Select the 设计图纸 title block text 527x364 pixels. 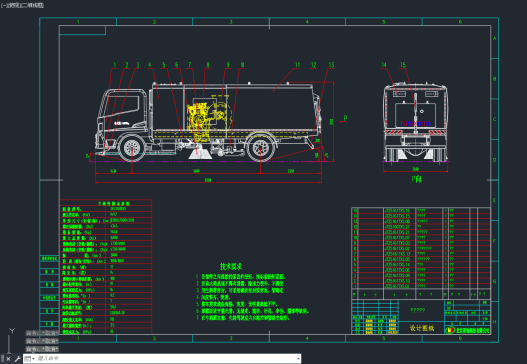(x=421, y=328)
